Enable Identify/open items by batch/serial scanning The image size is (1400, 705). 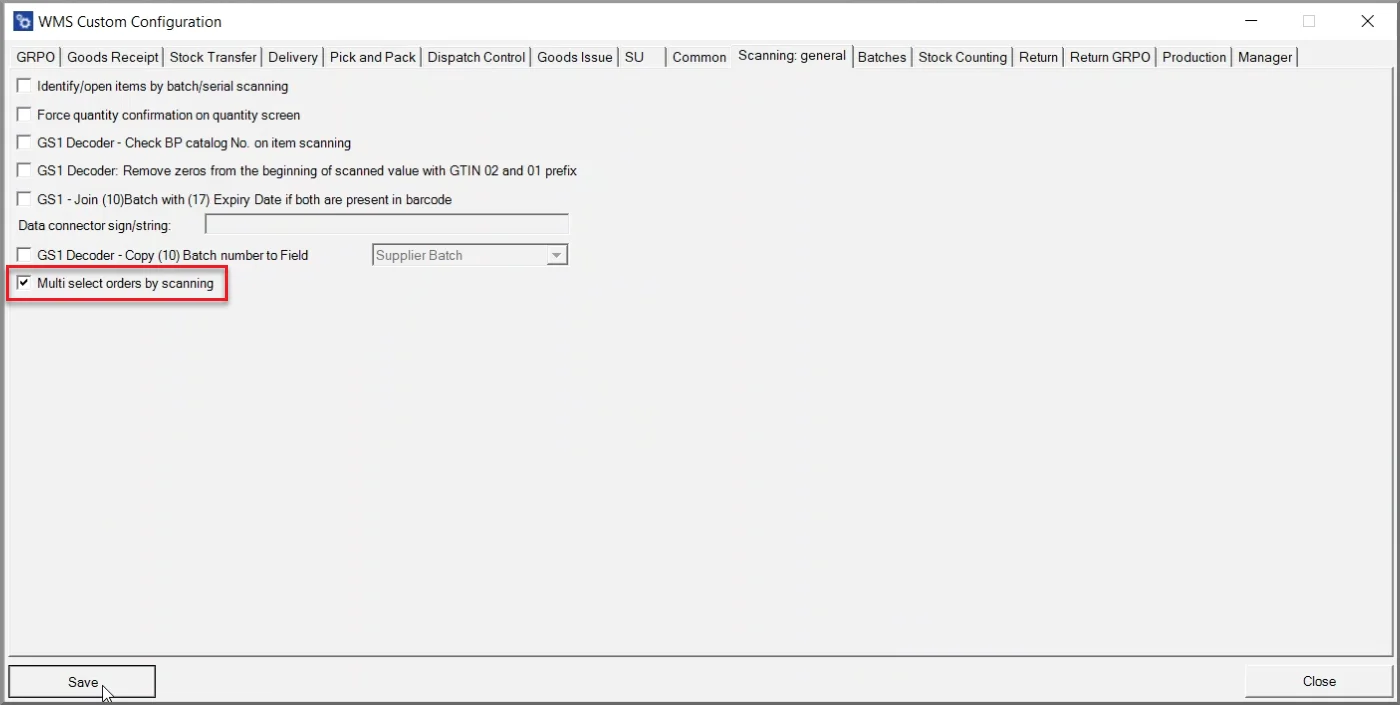tap(24, 86)
